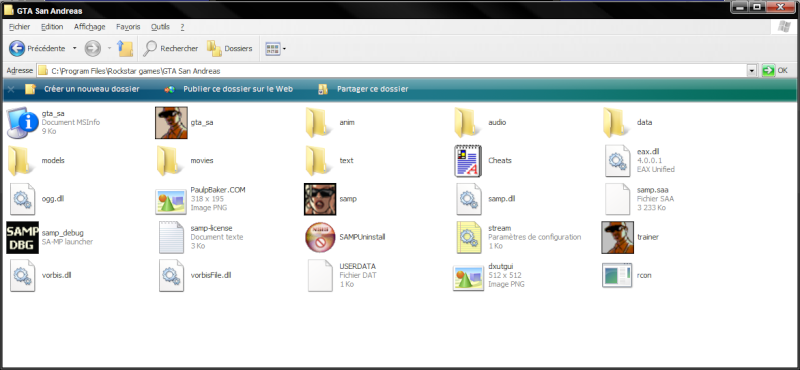Open the Outils menu
This screenshot has width=800, height=370.
pos(160,27)
